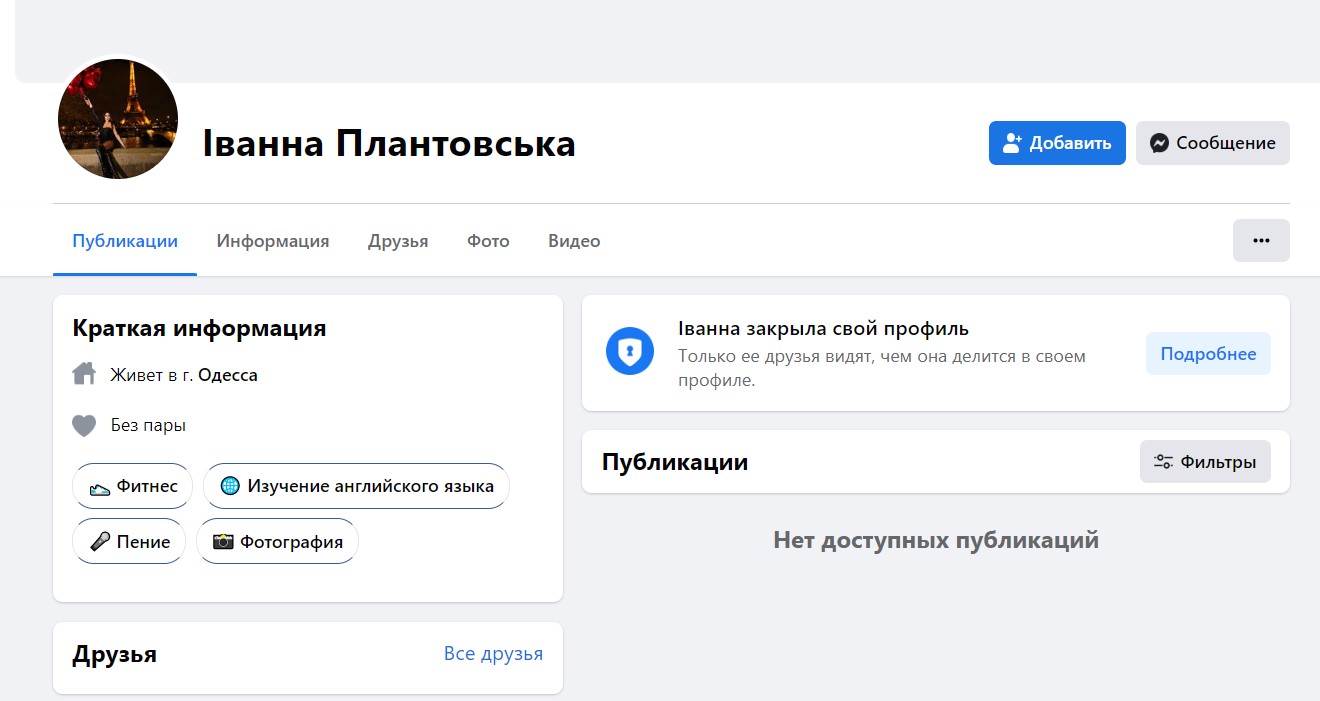Click the Сообщение button
The image size is (1320, 701).
tap(1212, 143)
